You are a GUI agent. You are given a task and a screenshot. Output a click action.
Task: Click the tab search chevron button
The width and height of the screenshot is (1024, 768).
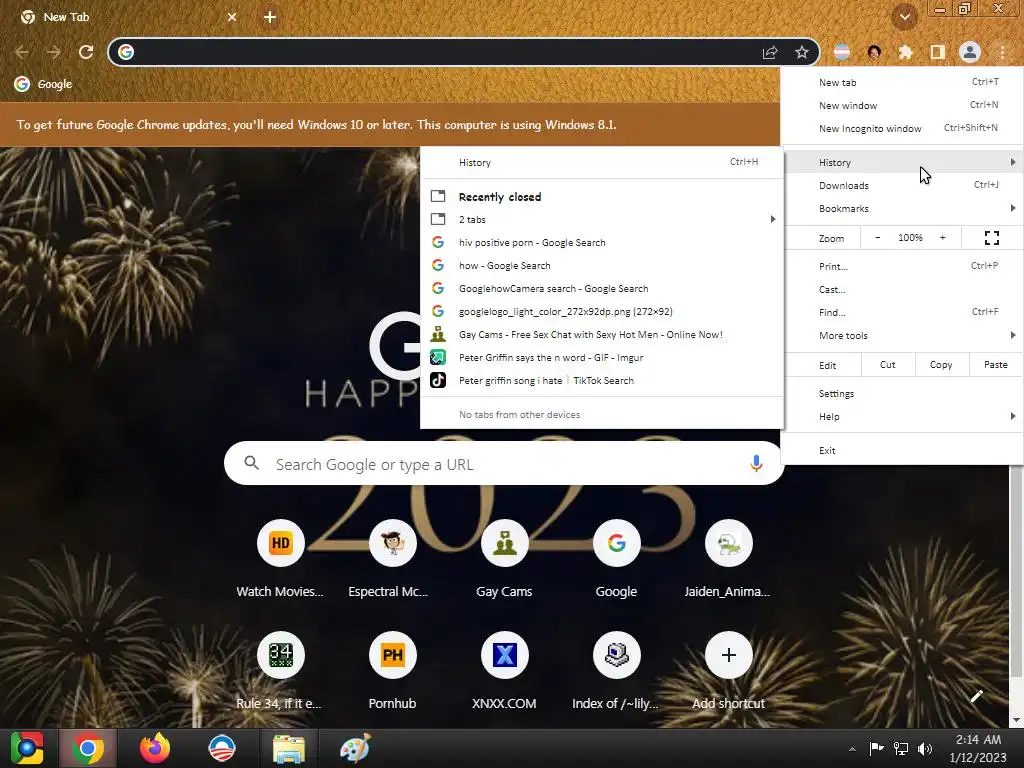pos(904,17)
